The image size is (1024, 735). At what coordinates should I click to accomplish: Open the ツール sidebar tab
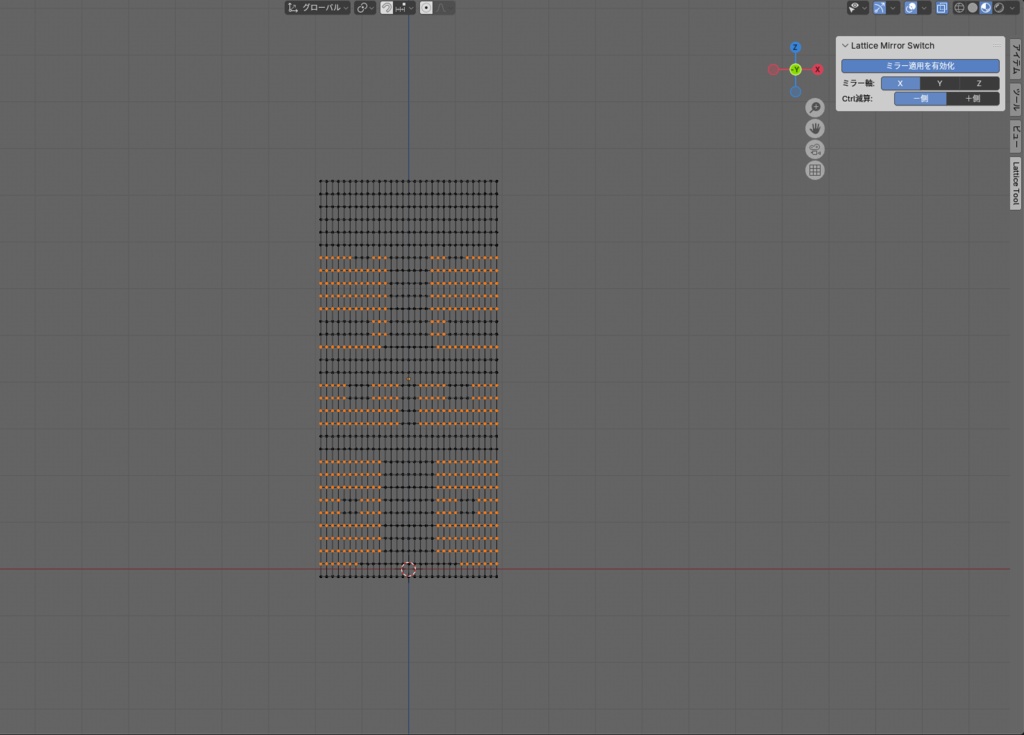coord(1016,99)
